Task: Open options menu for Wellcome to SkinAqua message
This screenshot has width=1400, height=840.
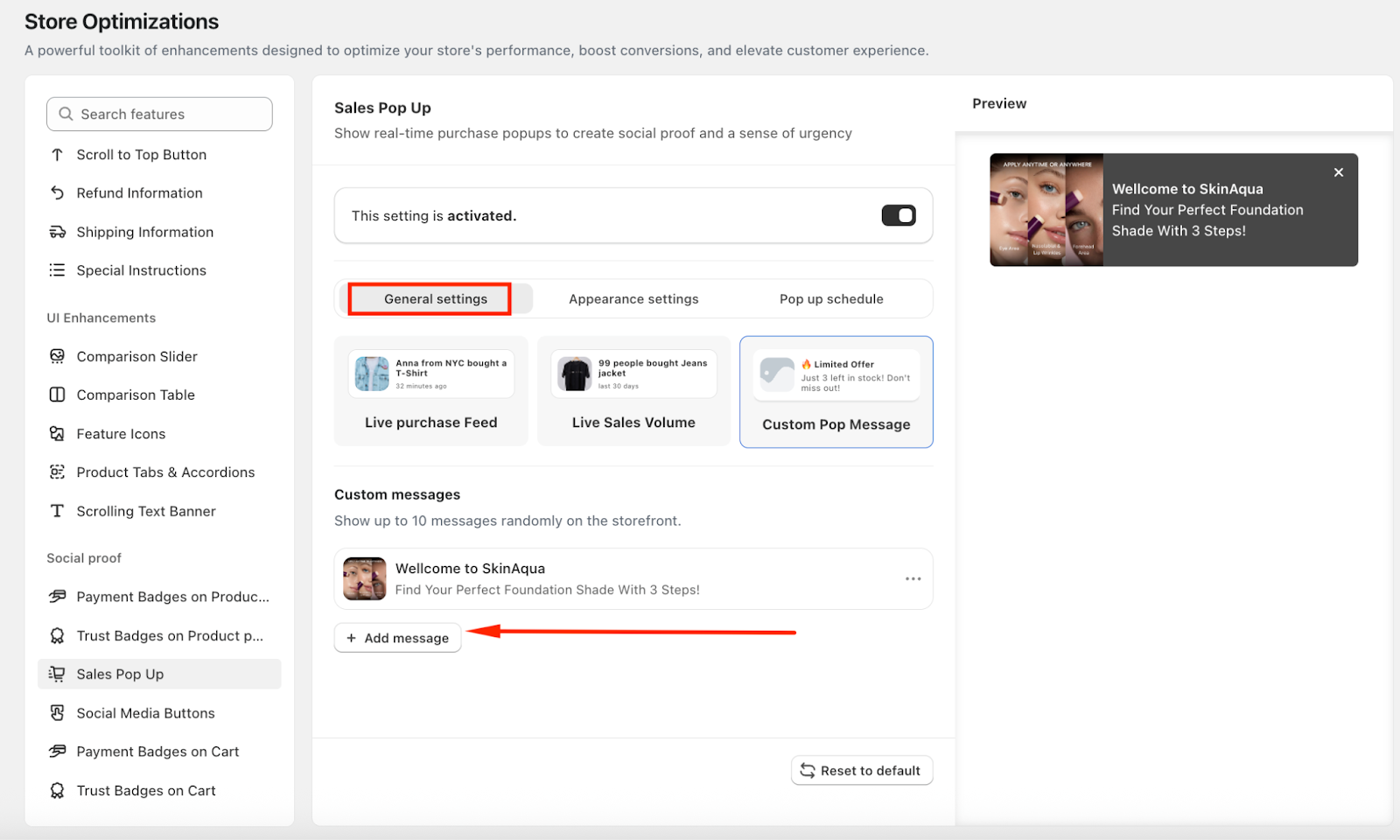Action: (x=913, y=578)
